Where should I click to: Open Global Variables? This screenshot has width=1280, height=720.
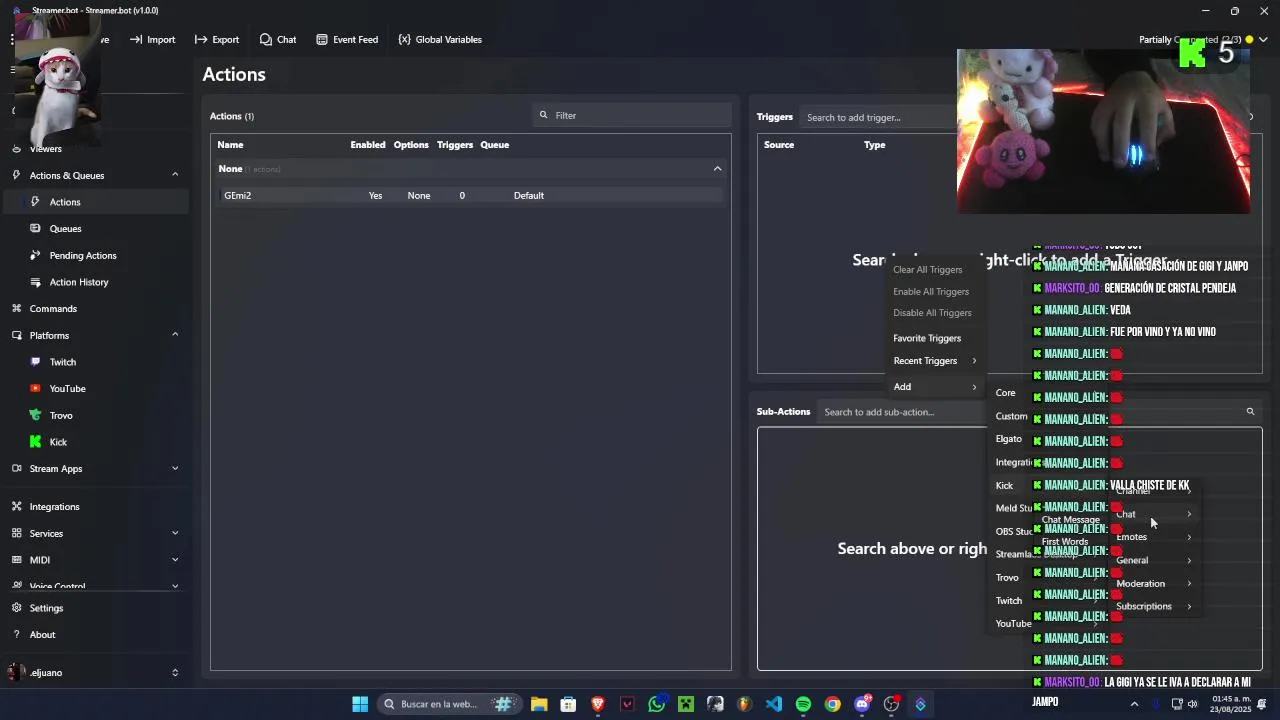coord(439,40)
